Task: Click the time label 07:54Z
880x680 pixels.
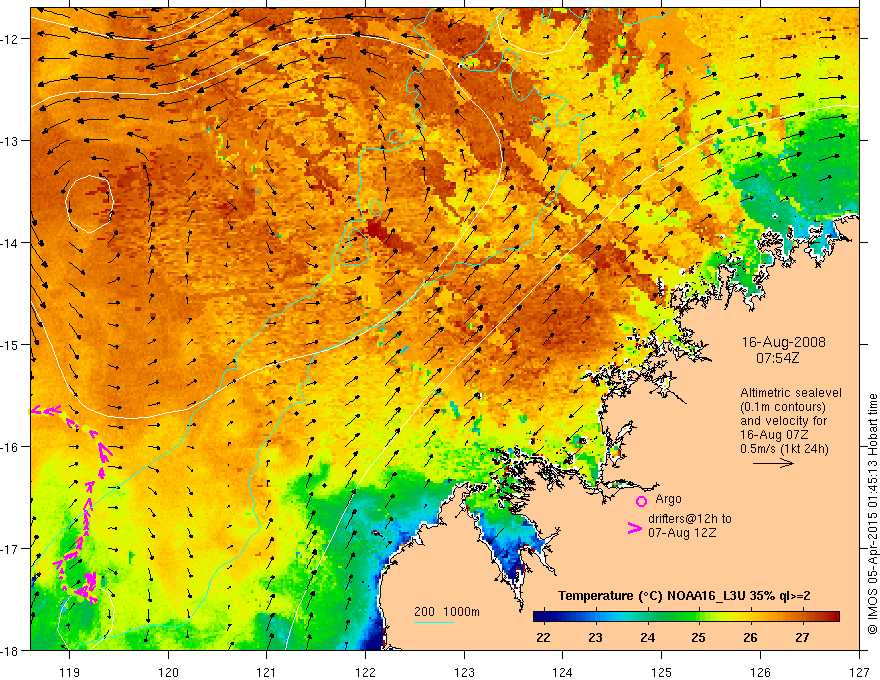Action: 777,358
